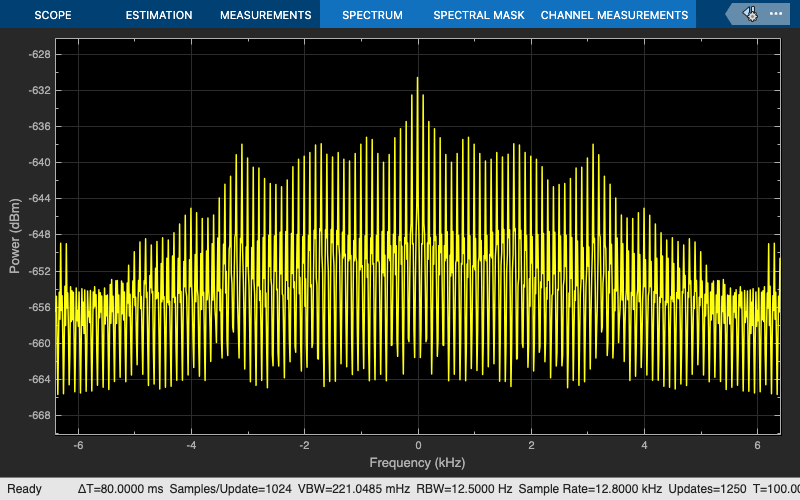Click the 0 frequency tick label
Image resolution: width=800 pixels, height=500 pixels.
click(x=418, y=445)
